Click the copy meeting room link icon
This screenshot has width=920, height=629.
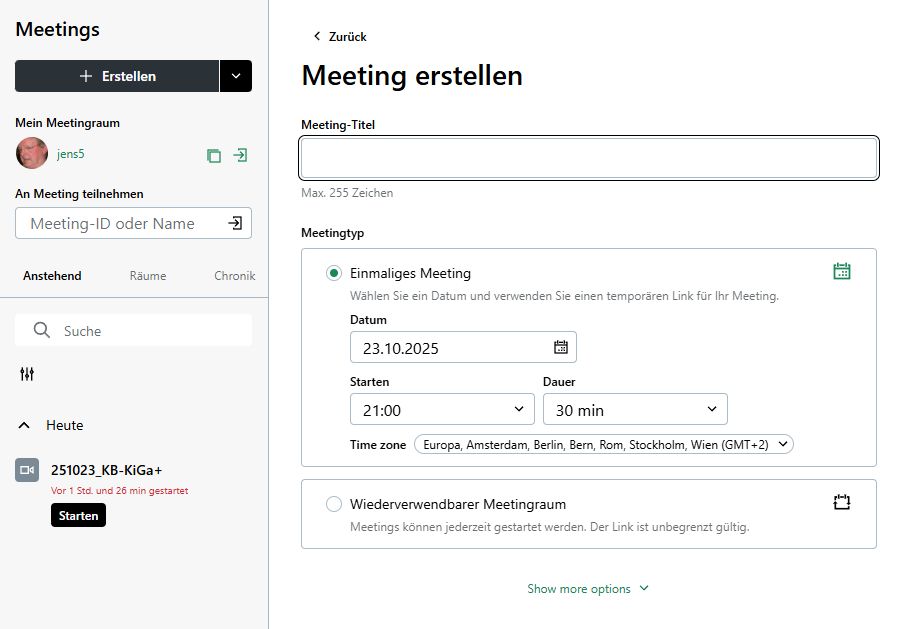[x=212, y=155]
